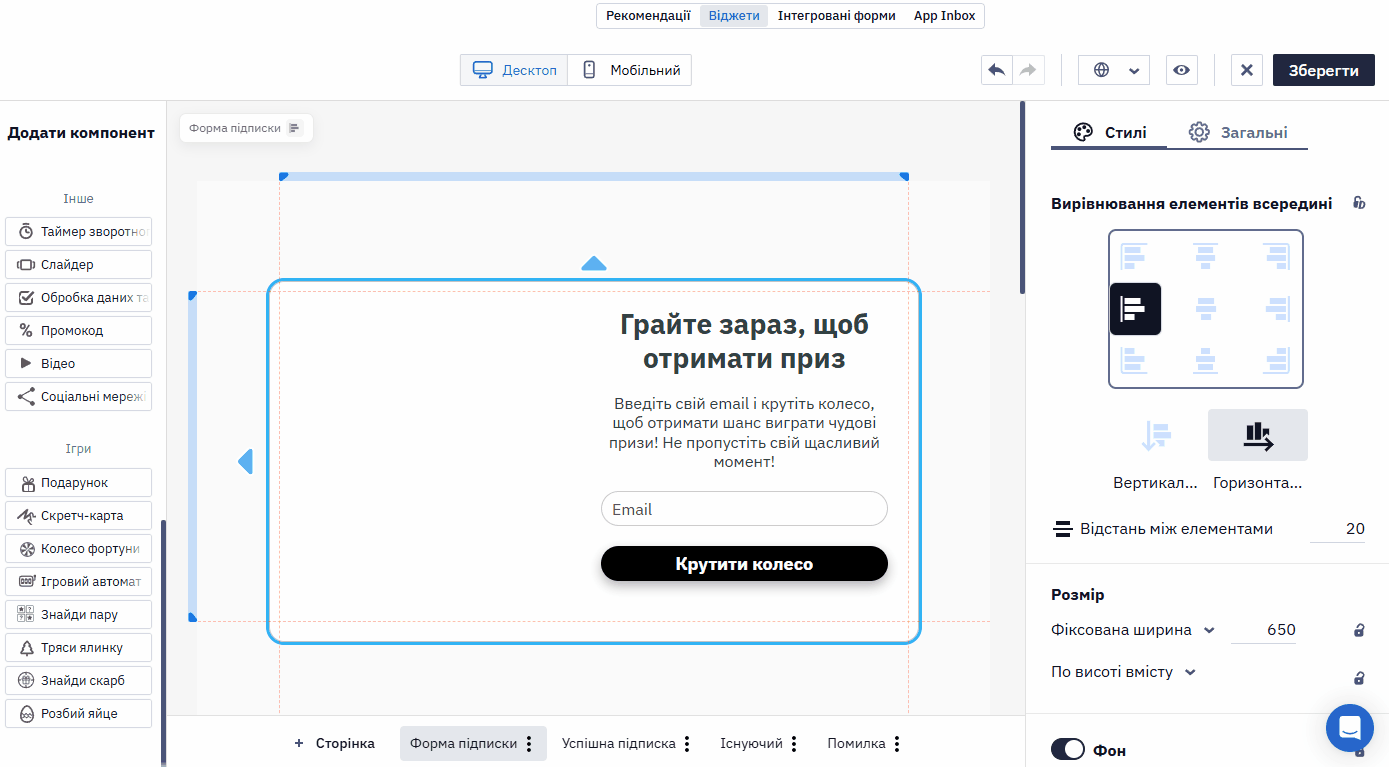Image resolution: width=1389 pixels, height=767 pixels.
Task: Select bottom-right alignment in grid
Action: [x=1277, y=361]
